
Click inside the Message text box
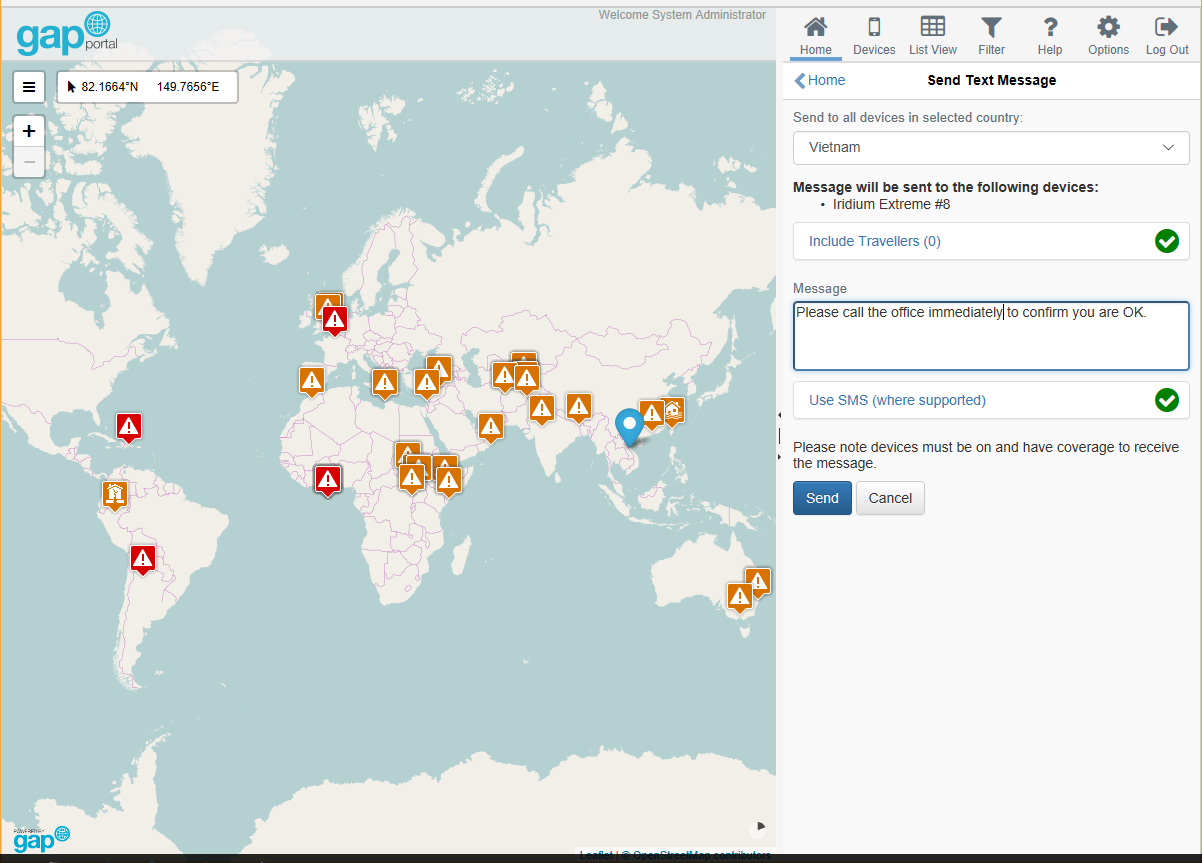click(x=991, y=336)
